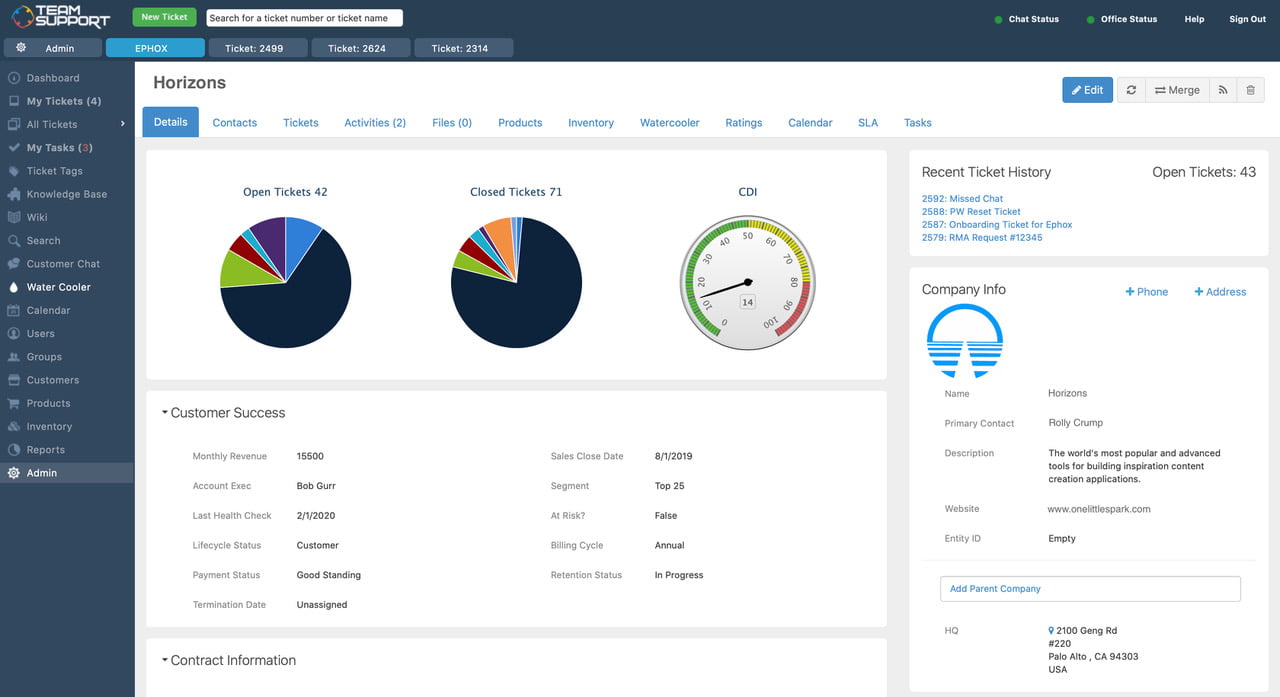Select the Inventory icon in the sidebar
Screen dimensions: 1280x697
[13, 426]
